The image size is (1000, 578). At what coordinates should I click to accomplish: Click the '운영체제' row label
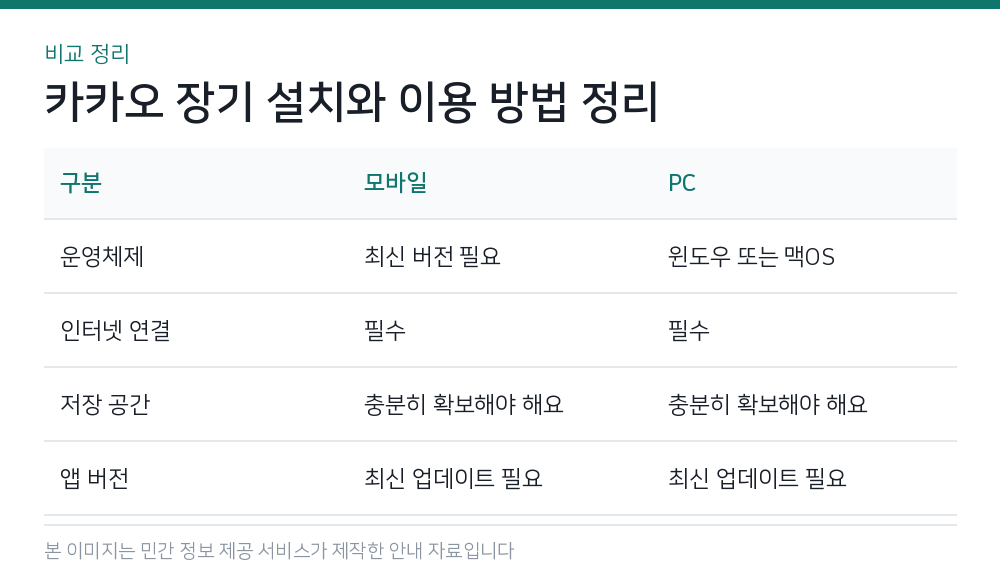pos(102,256)
